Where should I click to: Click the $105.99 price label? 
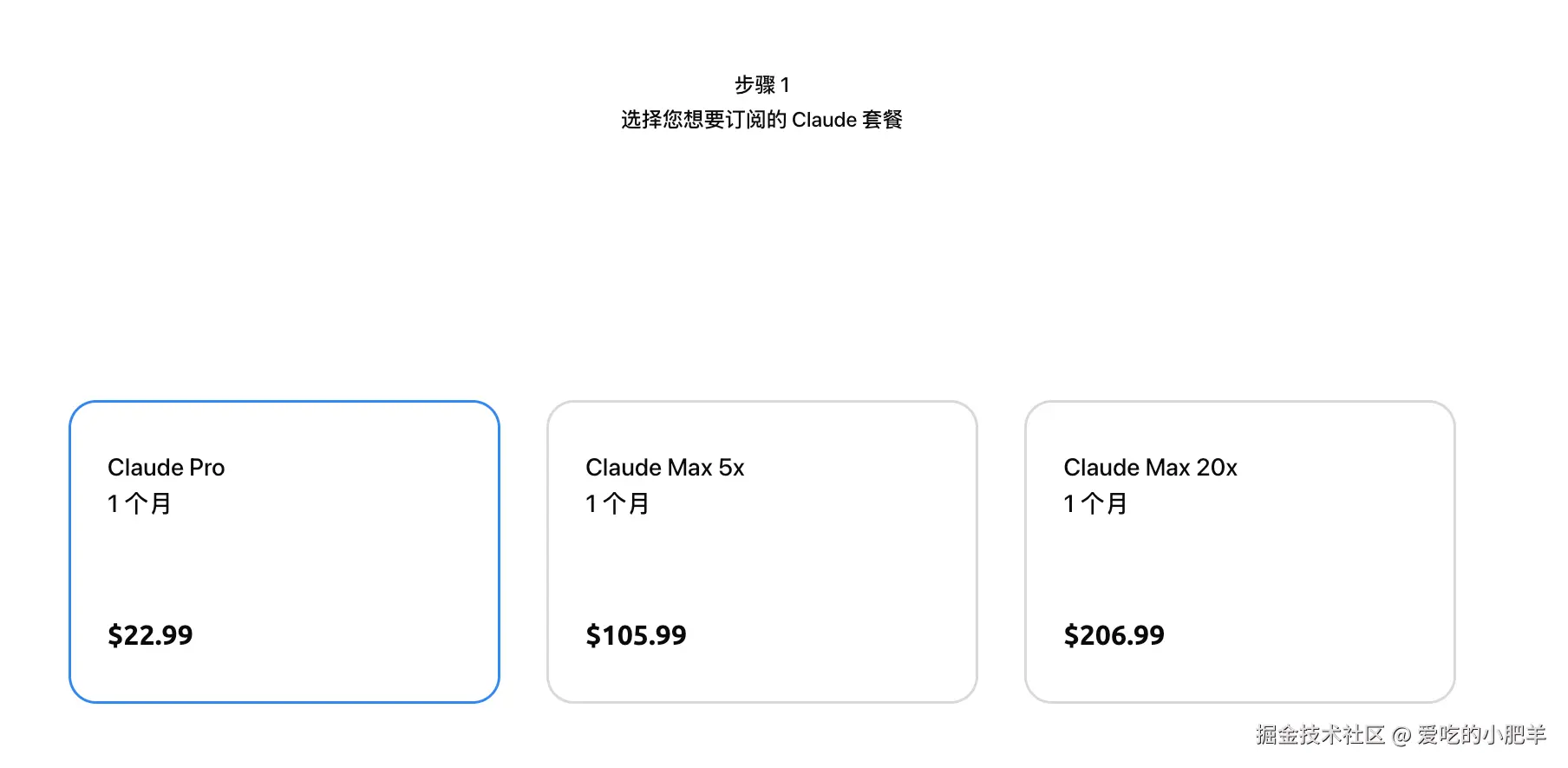(x=636, y=635)
